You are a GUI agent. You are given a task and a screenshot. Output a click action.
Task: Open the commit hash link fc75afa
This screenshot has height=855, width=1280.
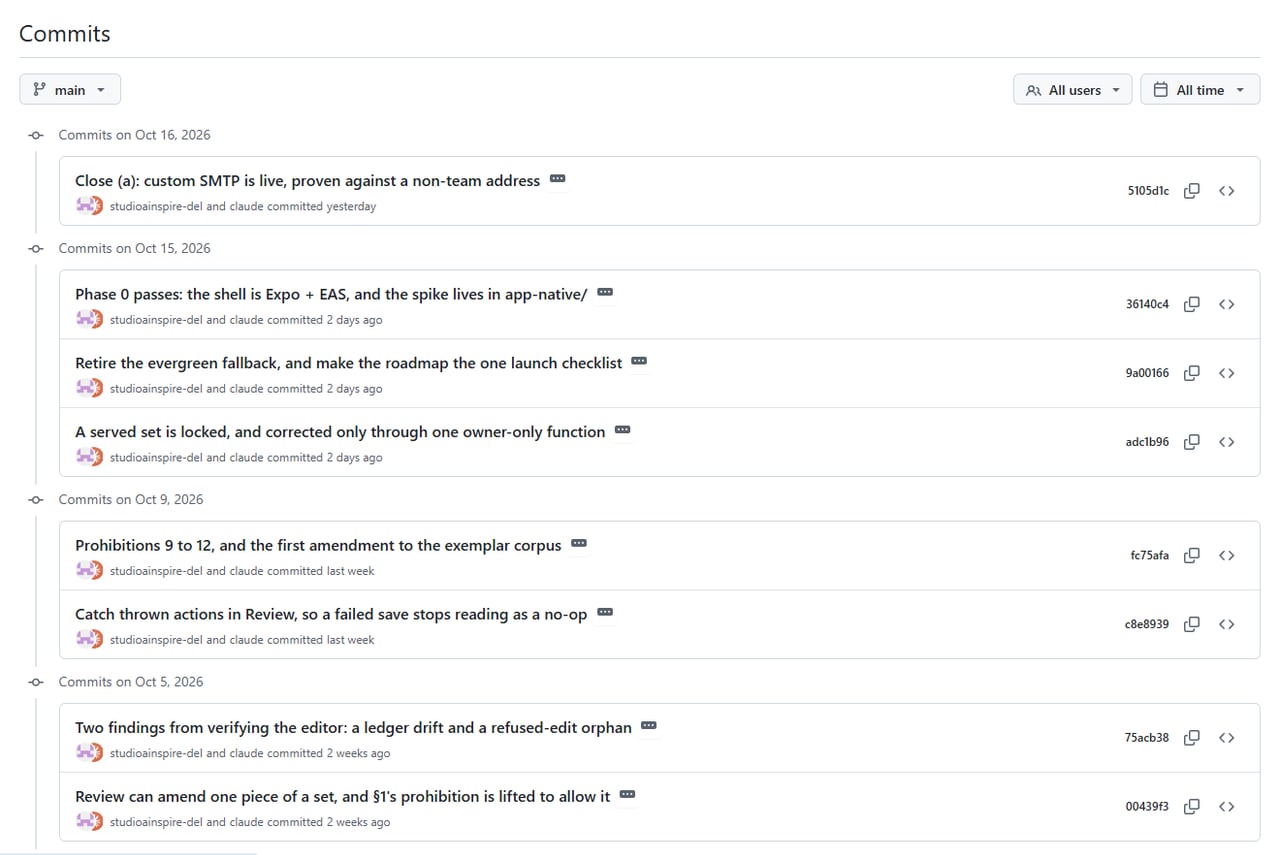[1149, 555]
